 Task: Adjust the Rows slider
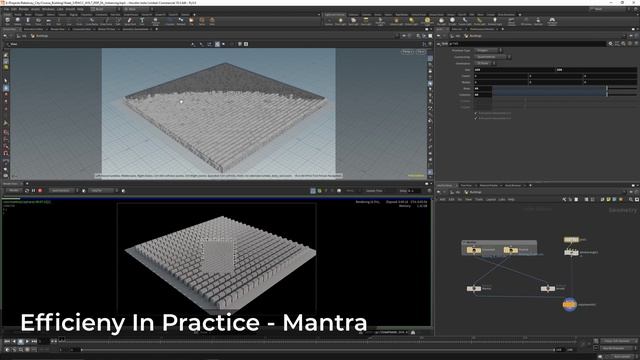click(564, 89)
